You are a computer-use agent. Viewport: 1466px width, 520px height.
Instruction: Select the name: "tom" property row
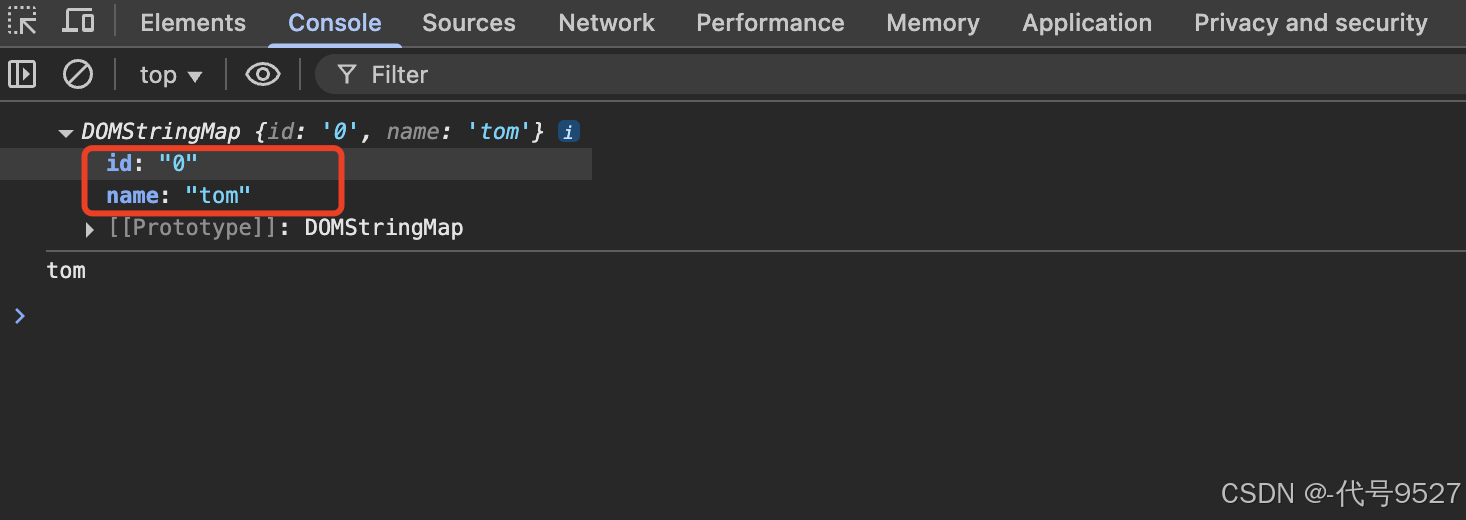(x=178, y=195)
